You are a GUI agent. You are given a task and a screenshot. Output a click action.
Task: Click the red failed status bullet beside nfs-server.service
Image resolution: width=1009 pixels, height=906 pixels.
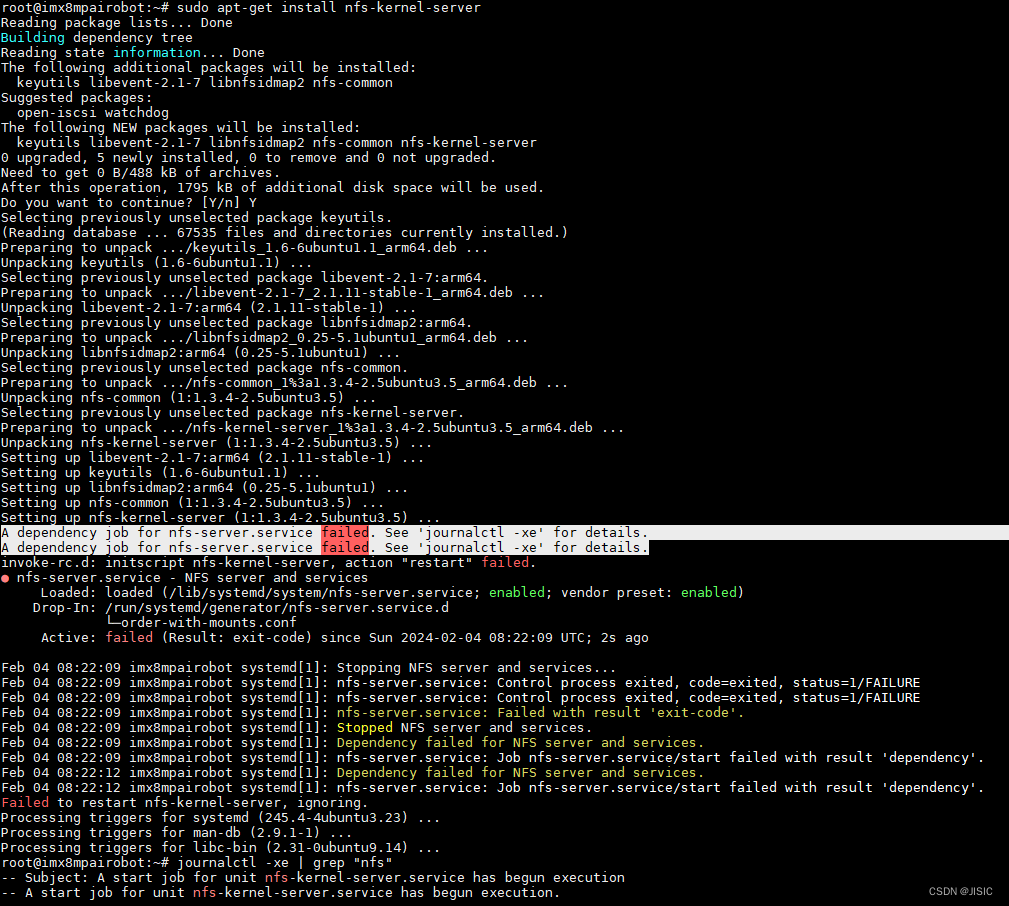click(x=10, y=577)
